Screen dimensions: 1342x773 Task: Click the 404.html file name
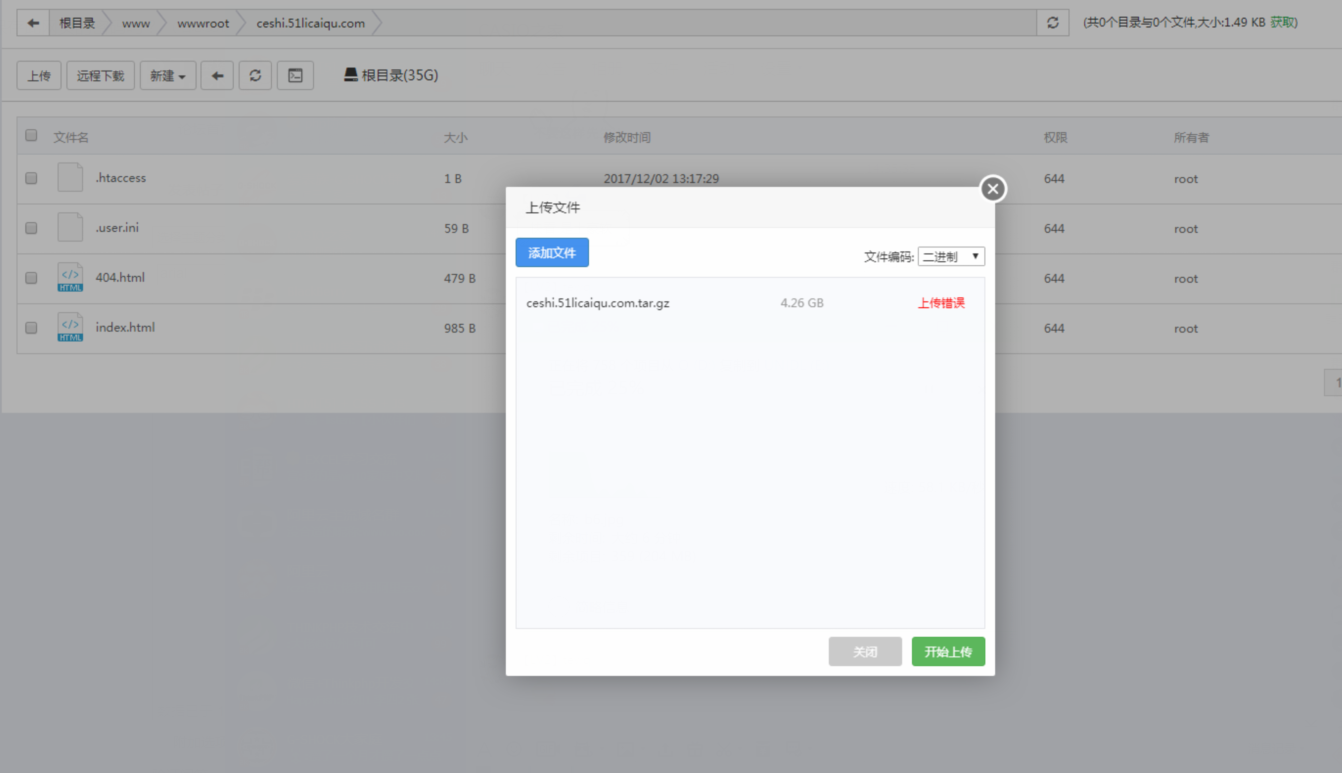(120, 278)
